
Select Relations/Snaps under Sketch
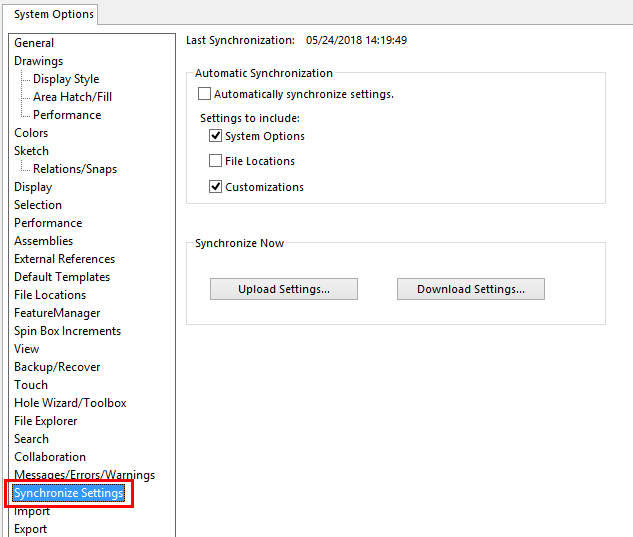[x=75, y=169]
